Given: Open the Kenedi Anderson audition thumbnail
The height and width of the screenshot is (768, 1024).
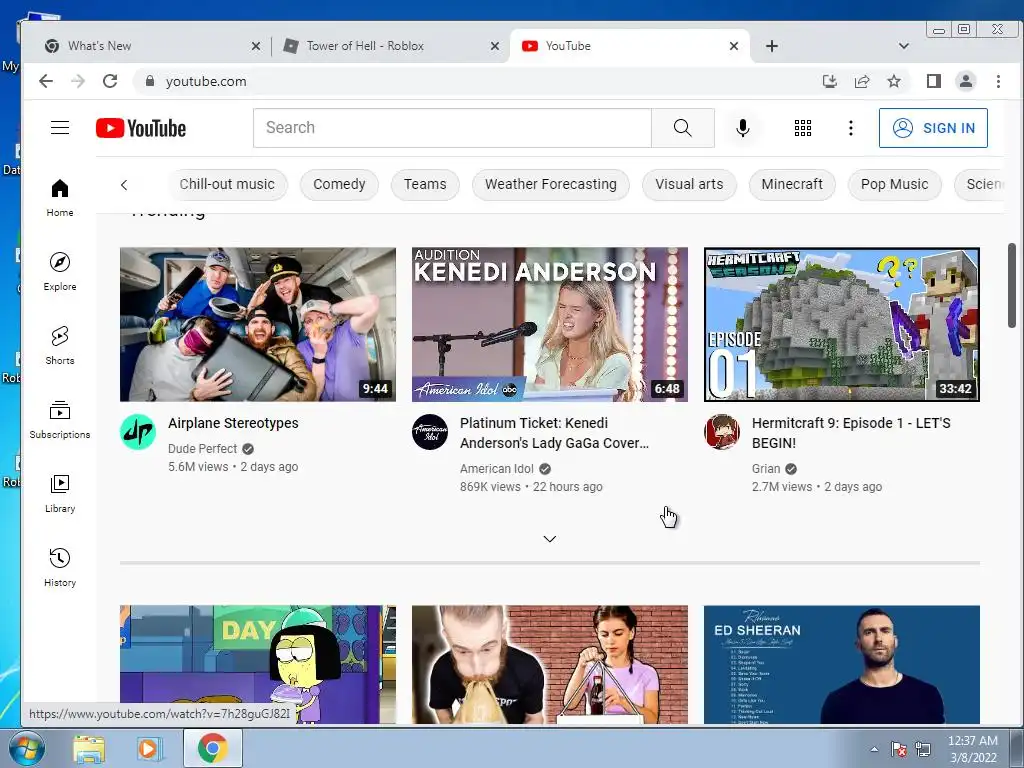Looking at the screenshot, I should coord(549,324).
